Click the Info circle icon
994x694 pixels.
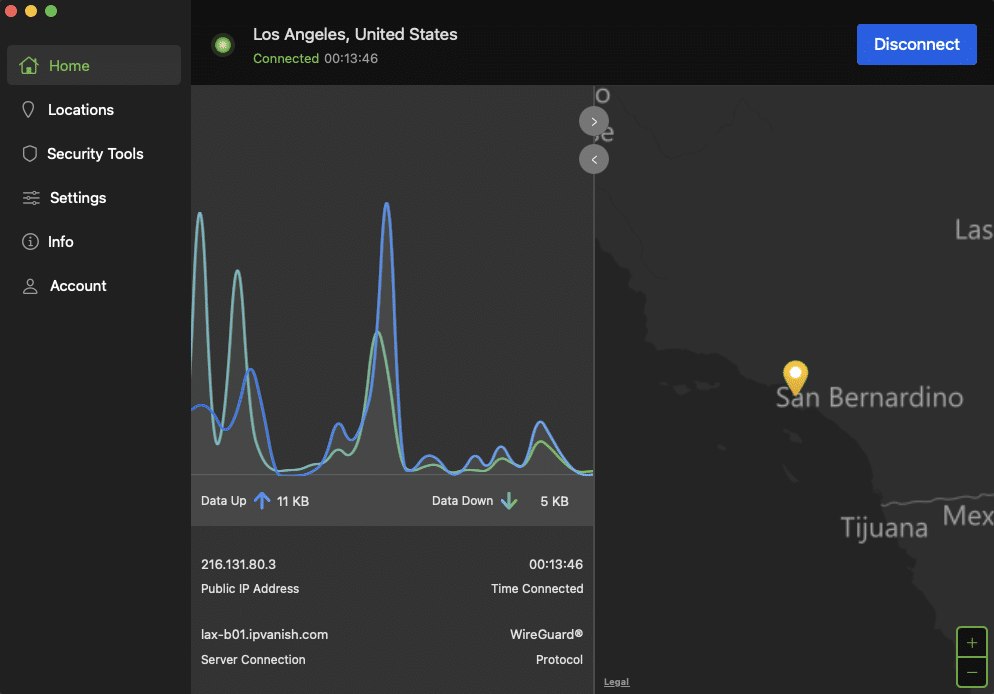30,242
